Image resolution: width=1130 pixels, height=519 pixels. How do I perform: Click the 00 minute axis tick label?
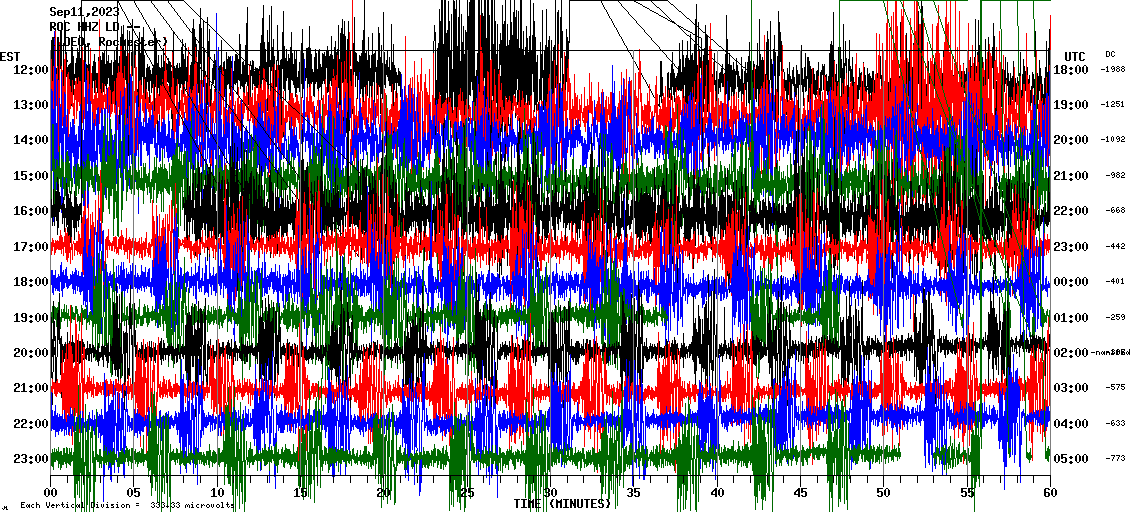coord(51,492)
